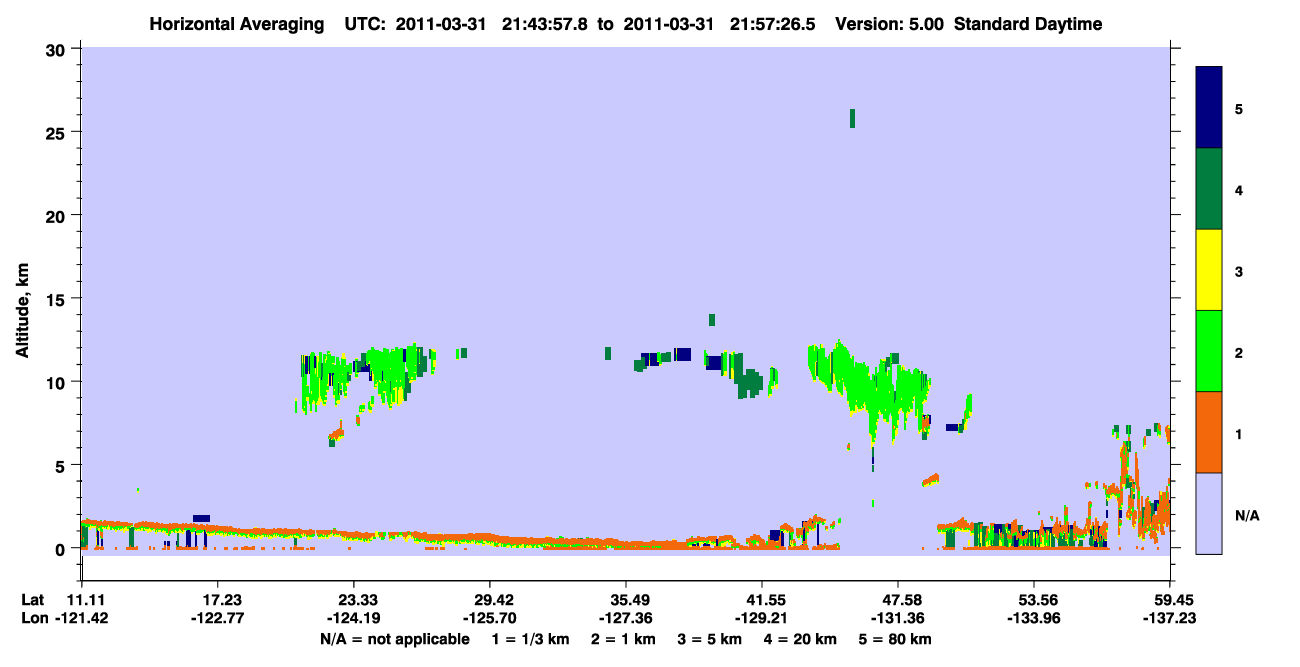The width and height of the screenshot is (1300, 667).
Task: Click the 'Standard Daytime' text
Action: (1028, 24)
